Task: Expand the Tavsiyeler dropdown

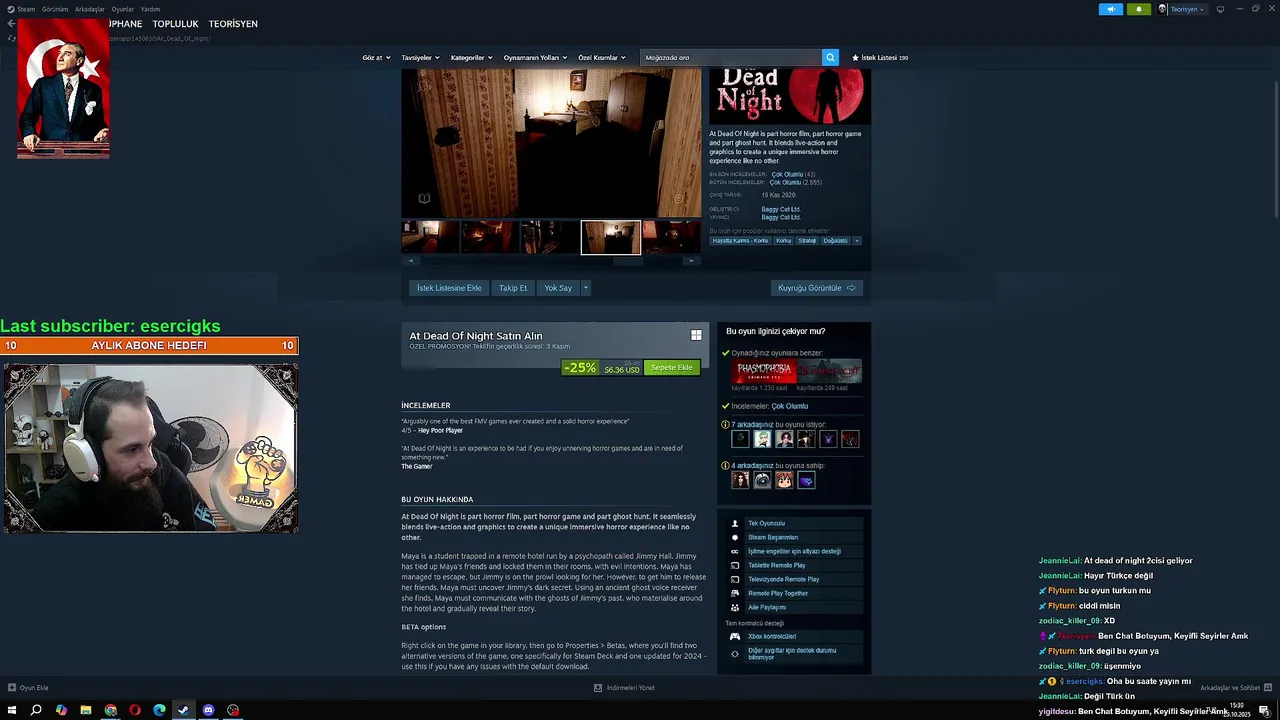Action: [420, 58]
